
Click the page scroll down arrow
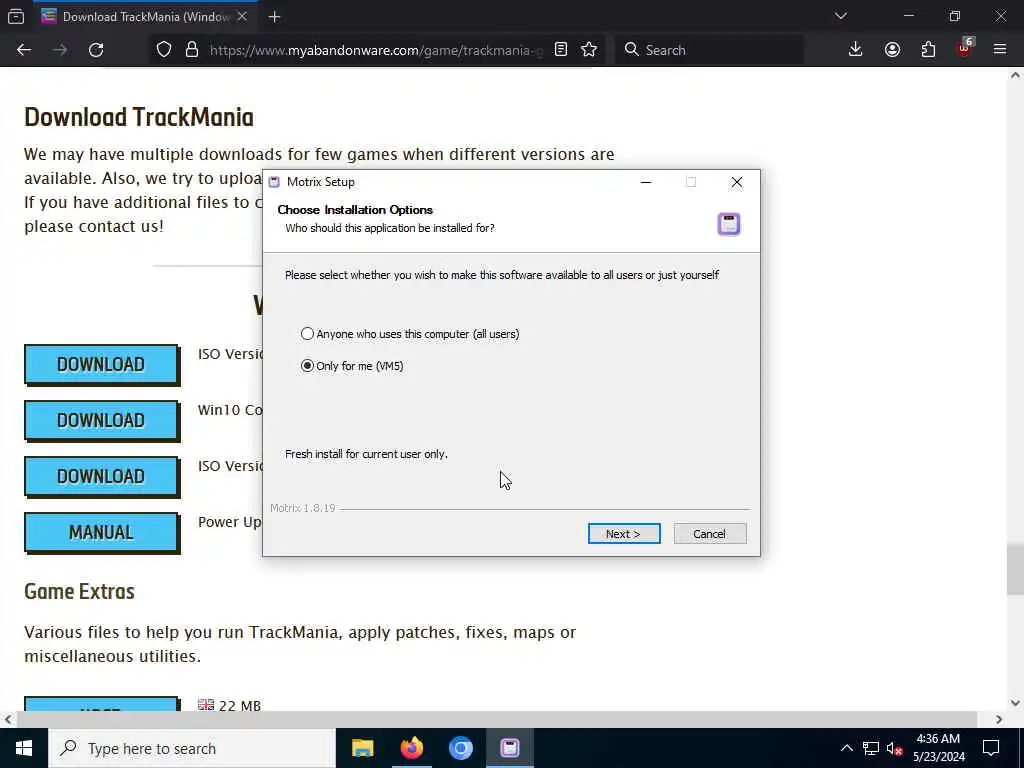point(1015,703)
